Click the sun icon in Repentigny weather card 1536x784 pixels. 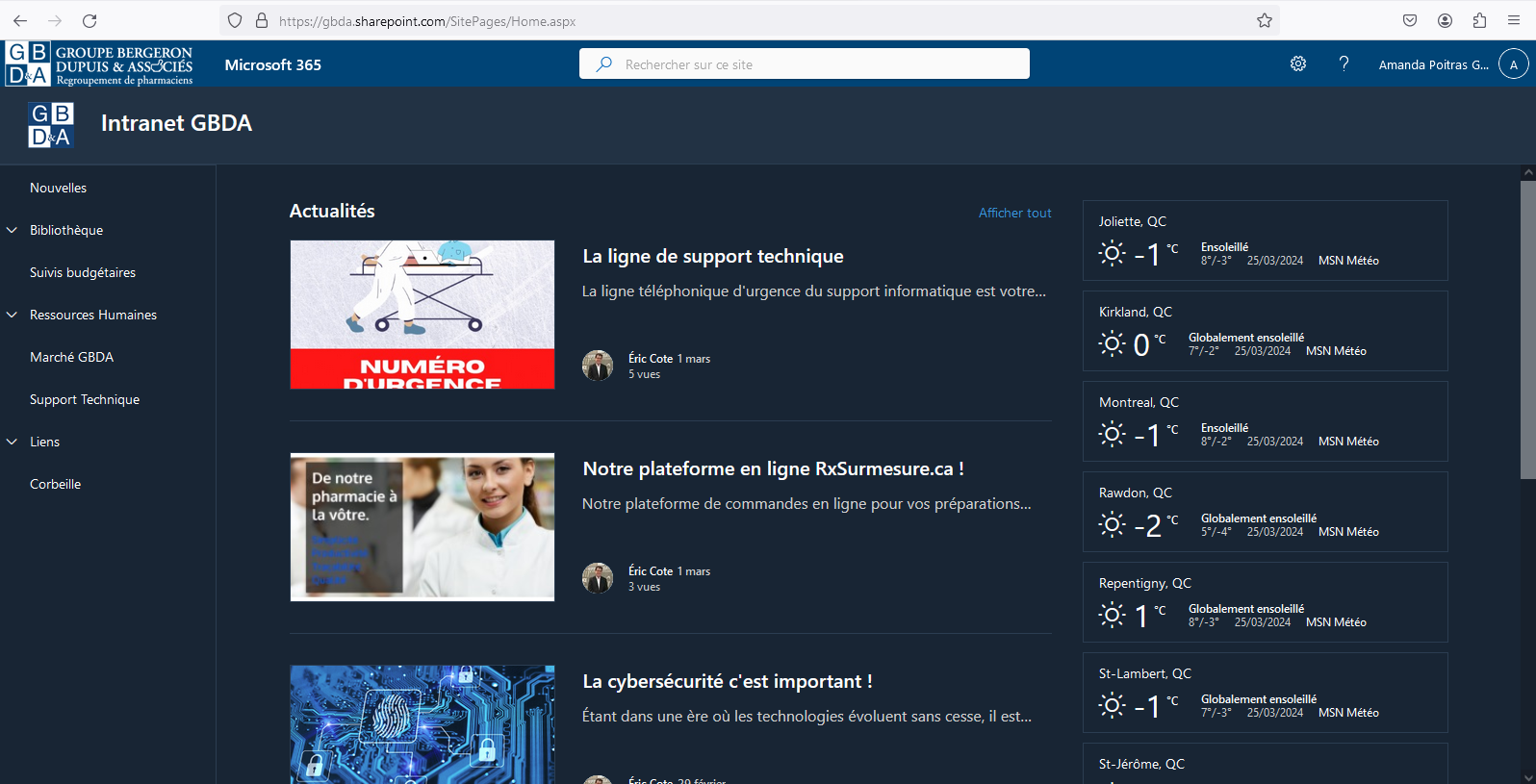pos(1112,615)
